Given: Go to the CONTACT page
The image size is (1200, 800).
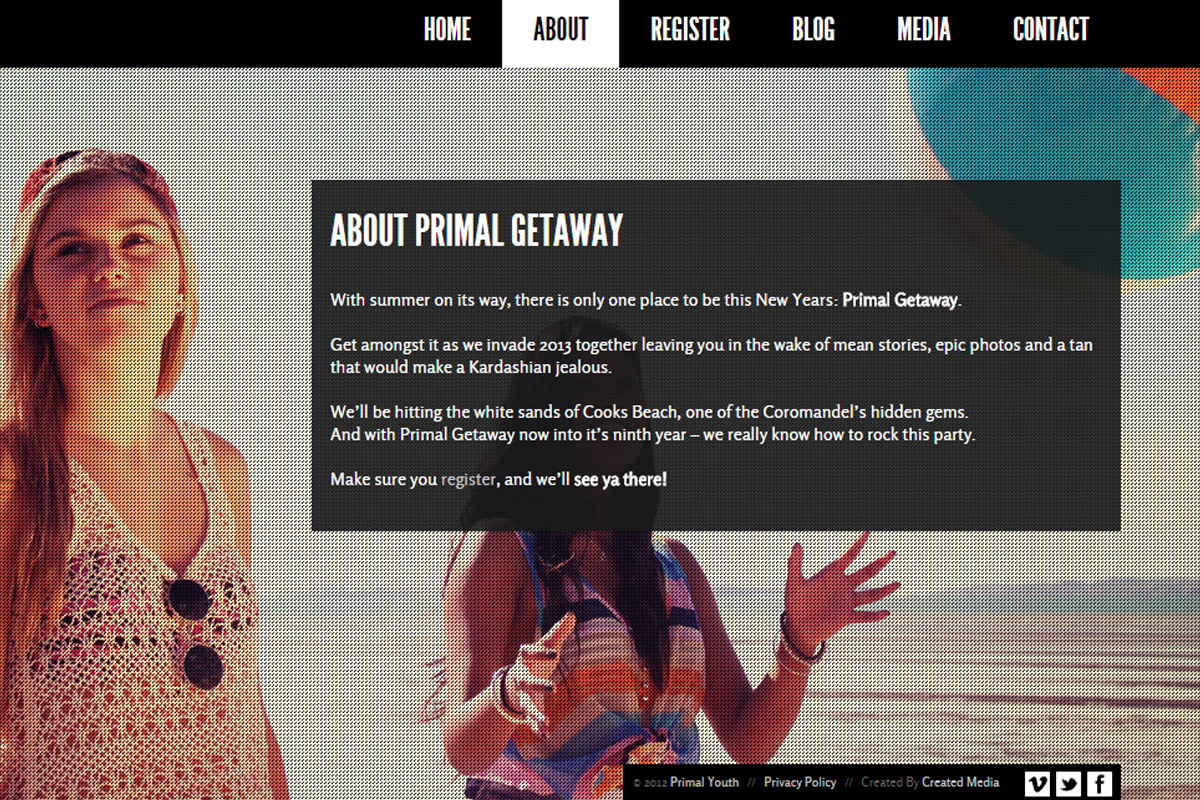Looking at the screenshot, I should (1051, 30).
